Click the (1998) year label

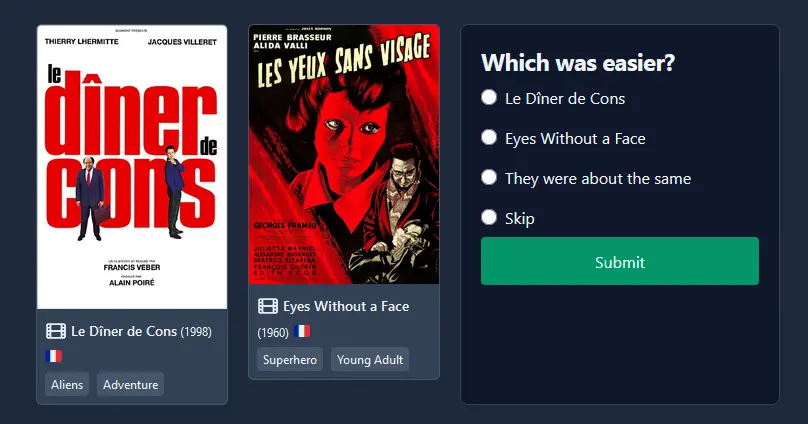coord(196,332)
